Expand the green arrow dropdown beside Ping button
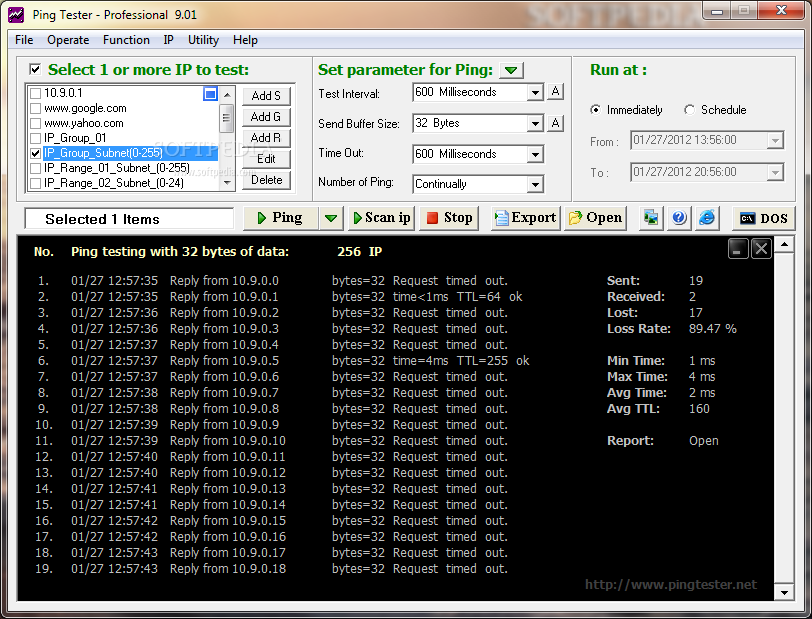The height and width of the screenshot is (619, 812). (331, 218)
